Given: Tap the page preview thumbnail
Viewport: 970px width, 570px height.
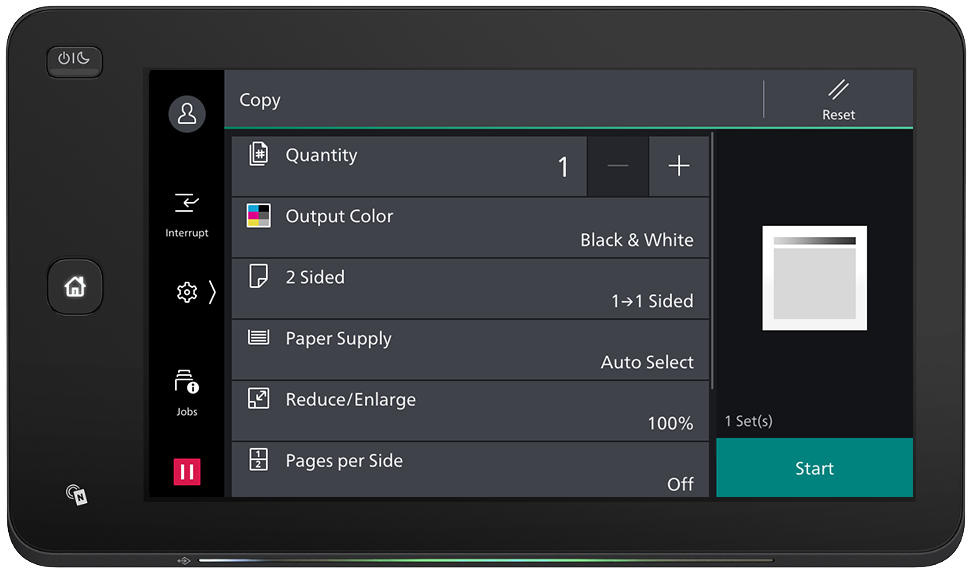Looking at the screenshot, I should (x=814, y=278).
